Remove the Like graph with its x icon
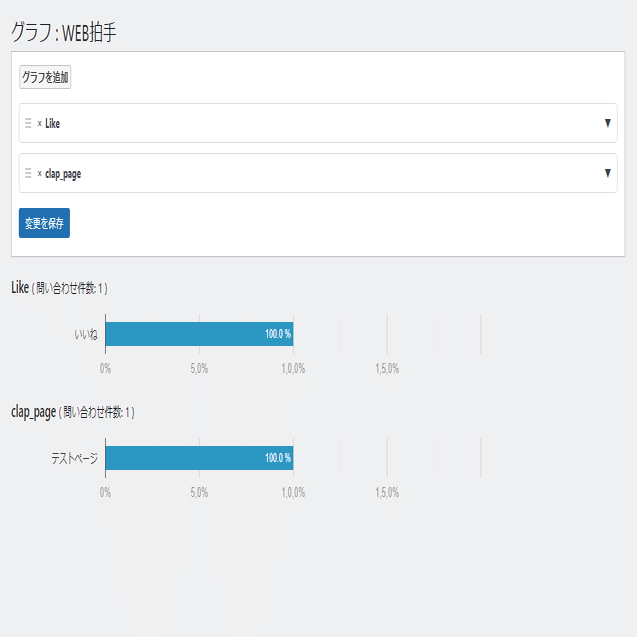Screen dimensions: 637x637 [39, 124]
